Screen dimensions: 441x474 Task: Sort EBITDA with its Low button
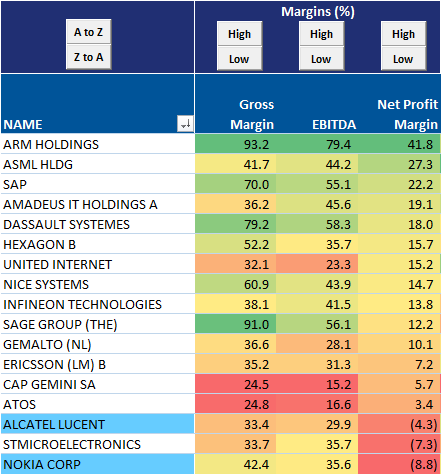[321, 59]
